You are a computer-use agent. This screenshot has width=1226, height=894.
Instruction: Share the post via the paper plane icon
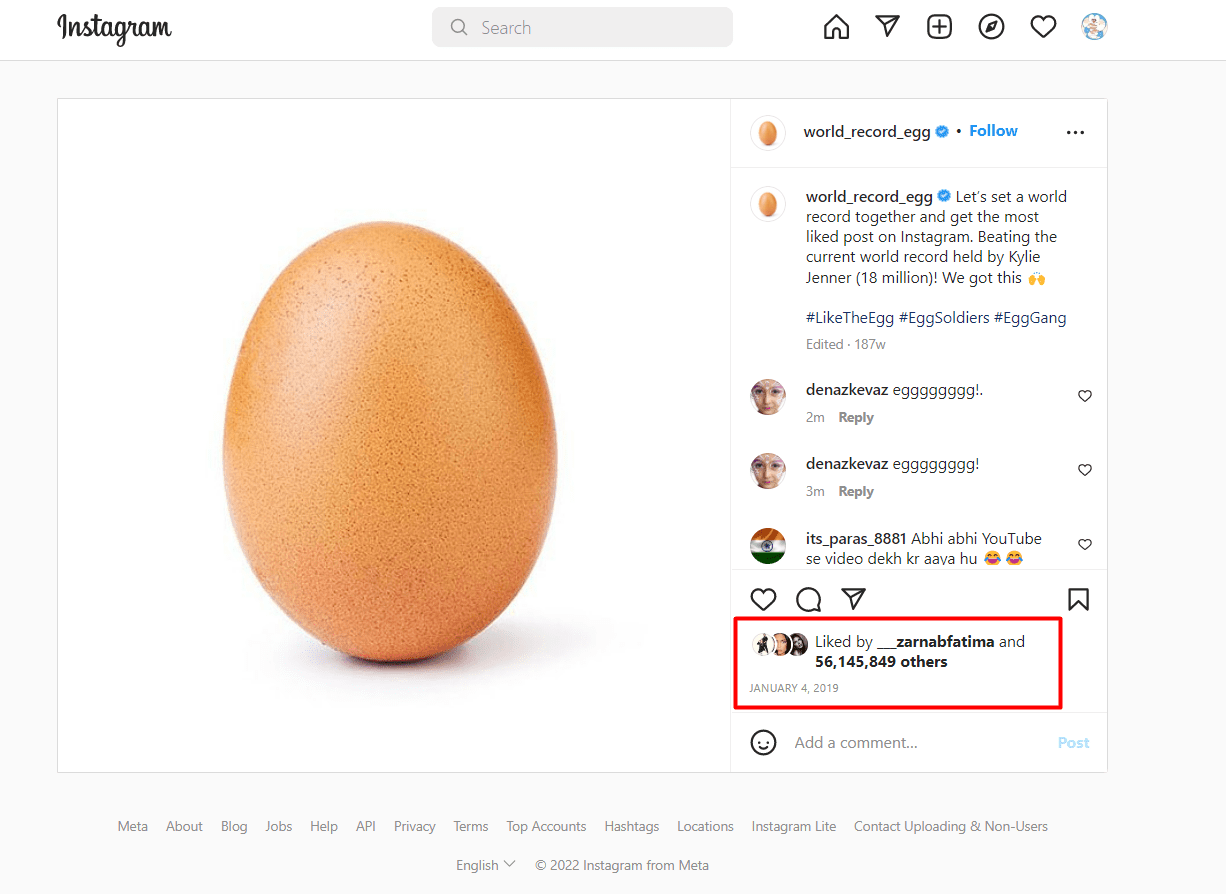tap(853, 598)
